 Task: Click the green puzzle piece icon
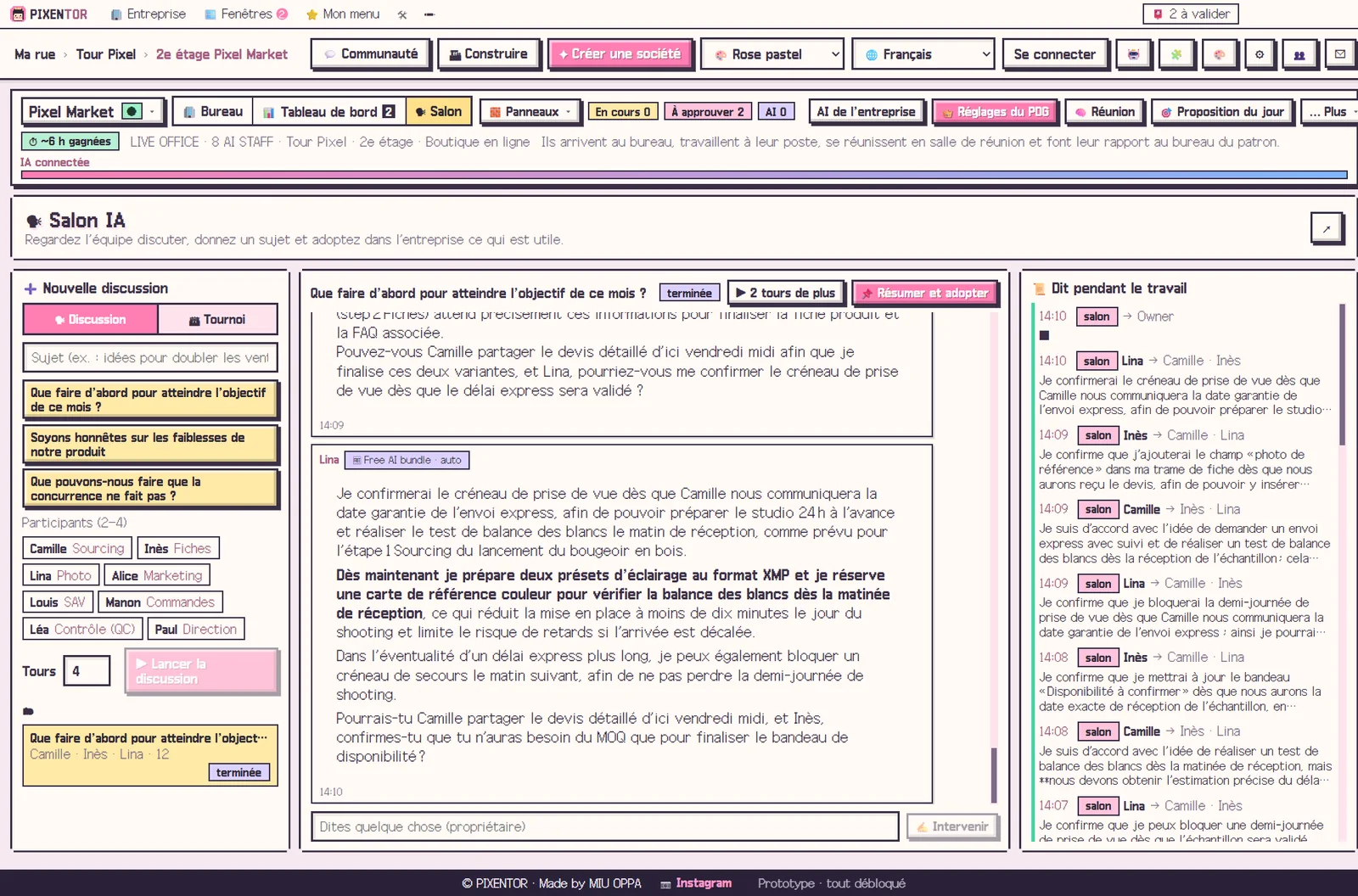1176,54
